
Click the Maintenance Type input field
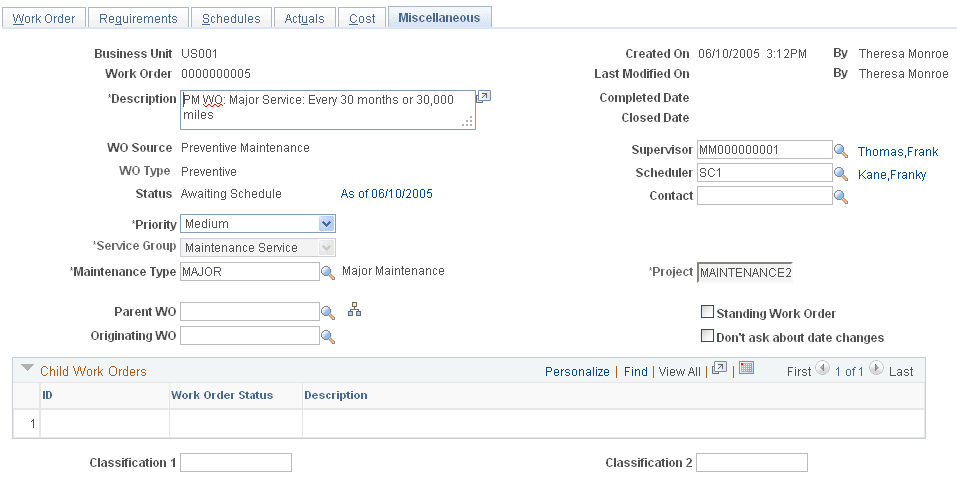pyautogui.click(x=250, y=272)
